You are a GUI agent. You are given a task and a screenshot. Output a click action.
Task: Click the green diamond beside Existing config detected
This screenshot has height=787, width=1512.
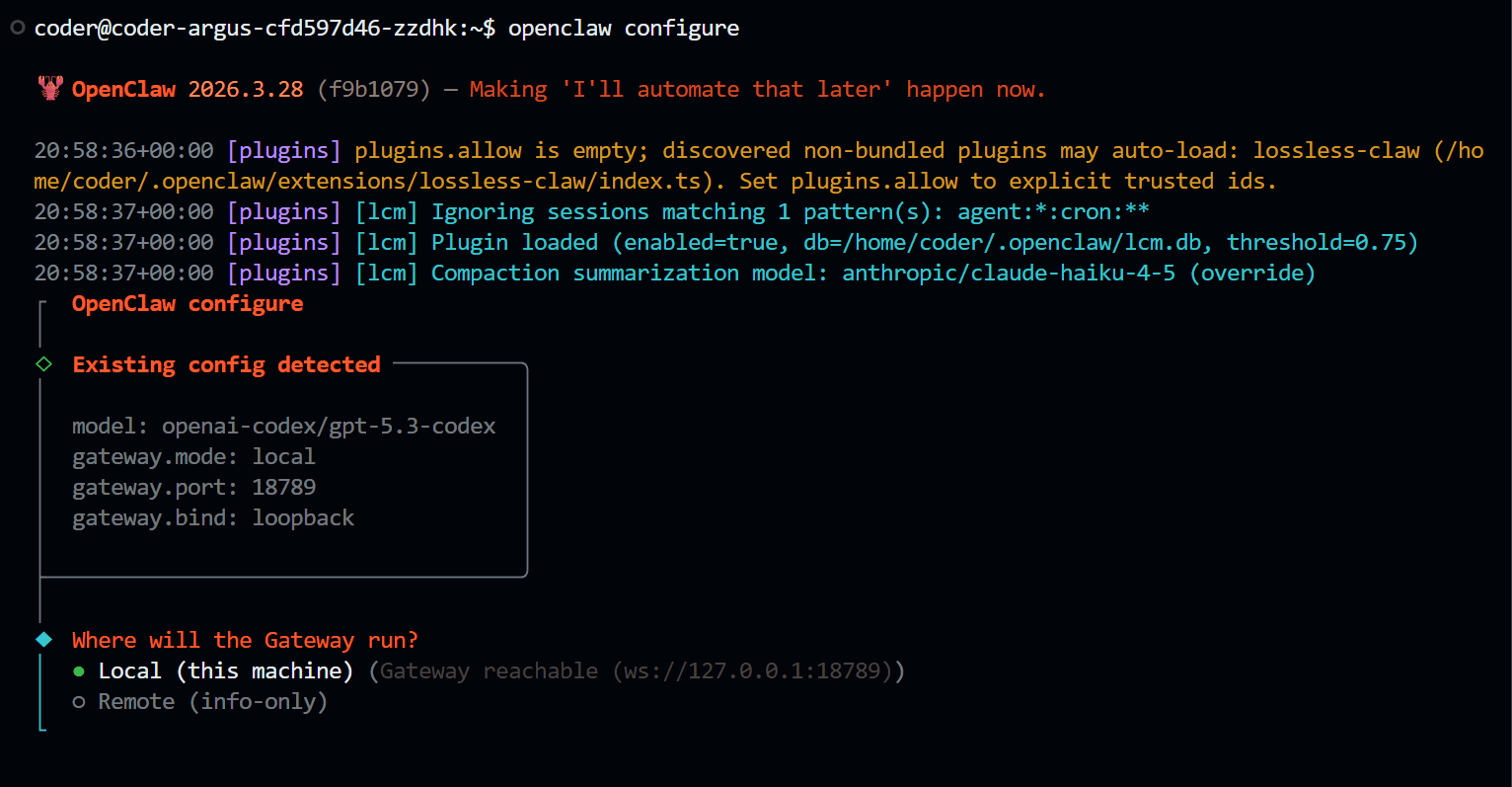(44, 364)
